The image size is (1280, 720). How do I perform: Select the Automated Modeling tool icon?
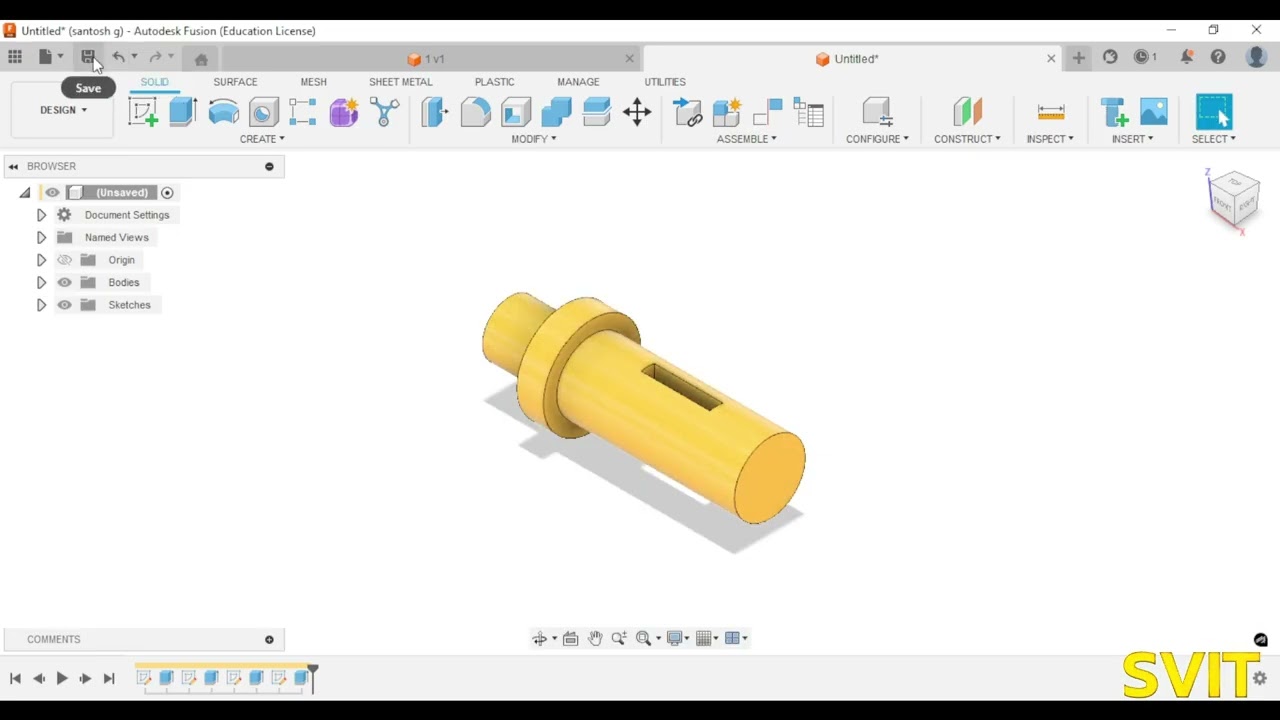(x=384, y=112)
